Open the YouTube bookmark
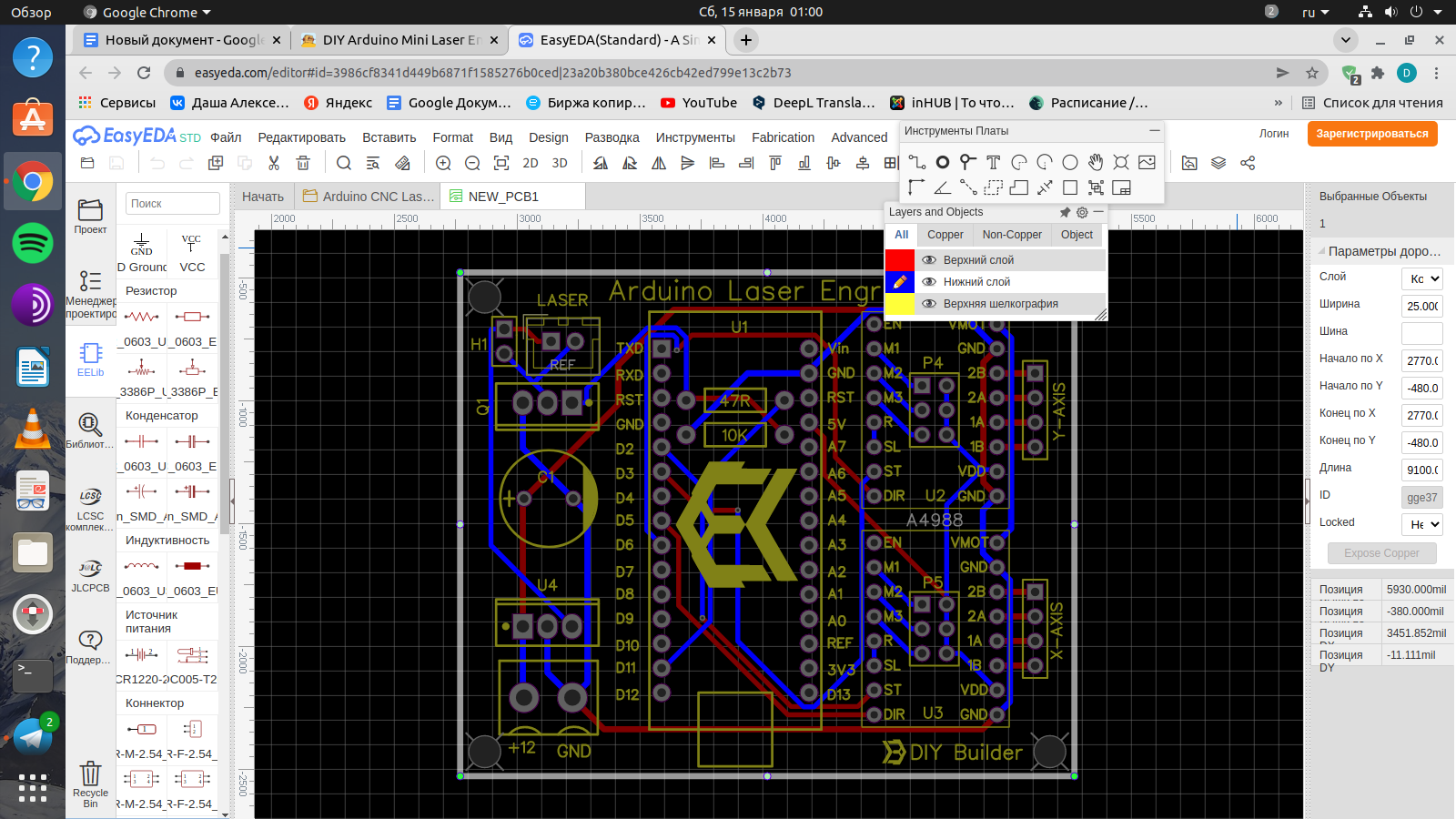1456x819 pixels. [699, 103]
